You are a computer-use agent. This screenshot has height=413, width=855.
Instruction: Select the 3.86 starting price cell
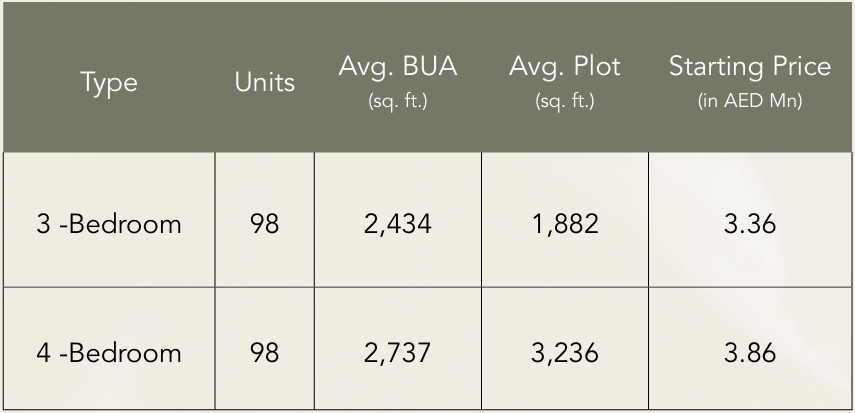click(x=749, y=352)
